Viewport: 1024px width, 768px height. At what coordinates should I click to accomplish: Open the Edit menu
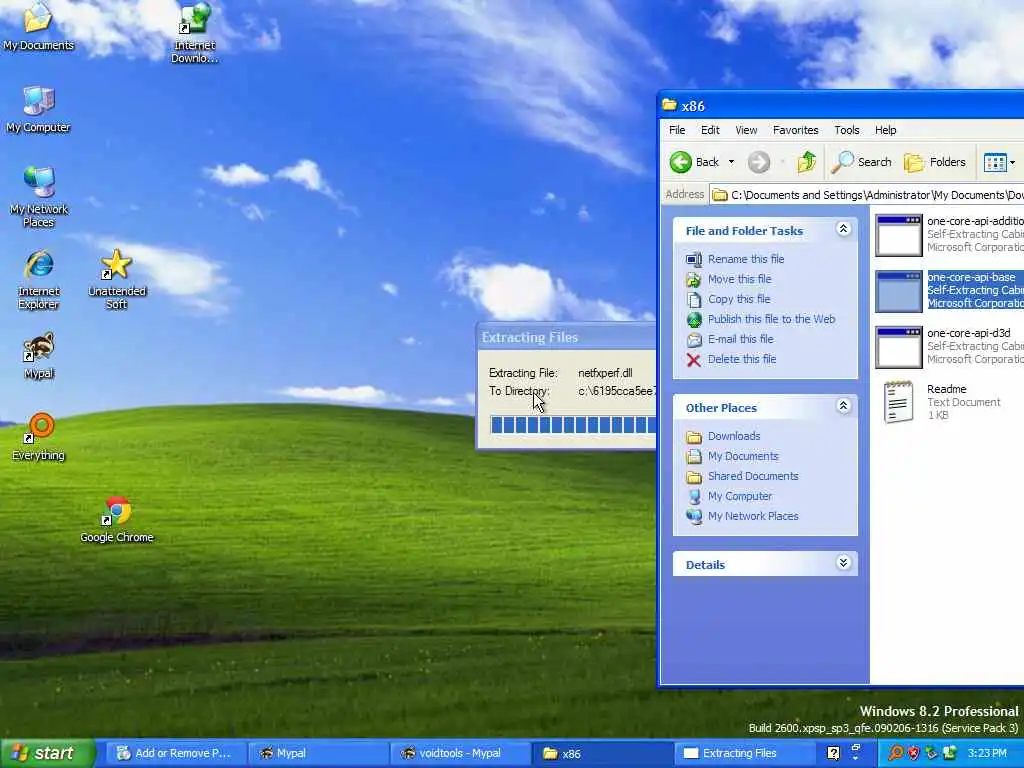(710, 130)
